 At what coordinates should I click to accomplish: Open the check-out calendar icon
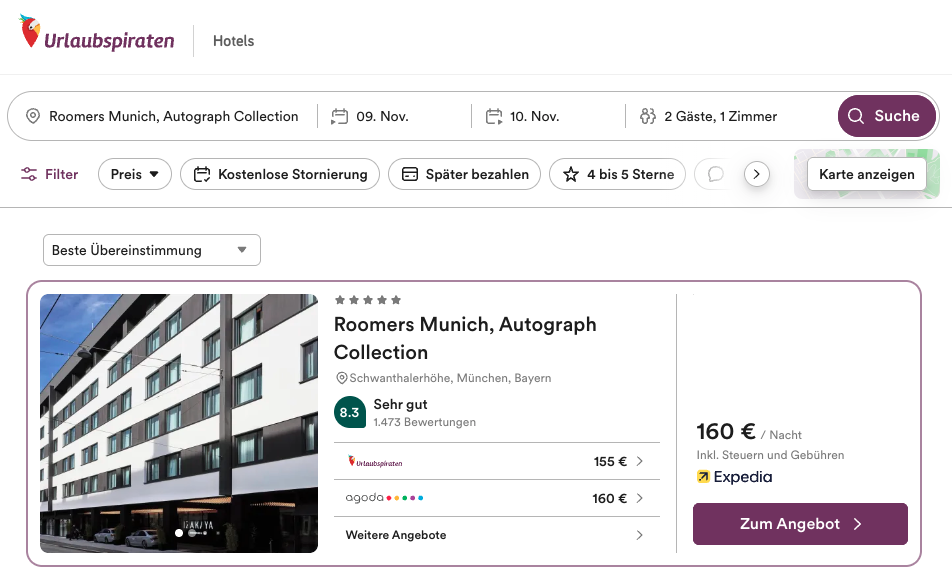click(x=494, y=116)
